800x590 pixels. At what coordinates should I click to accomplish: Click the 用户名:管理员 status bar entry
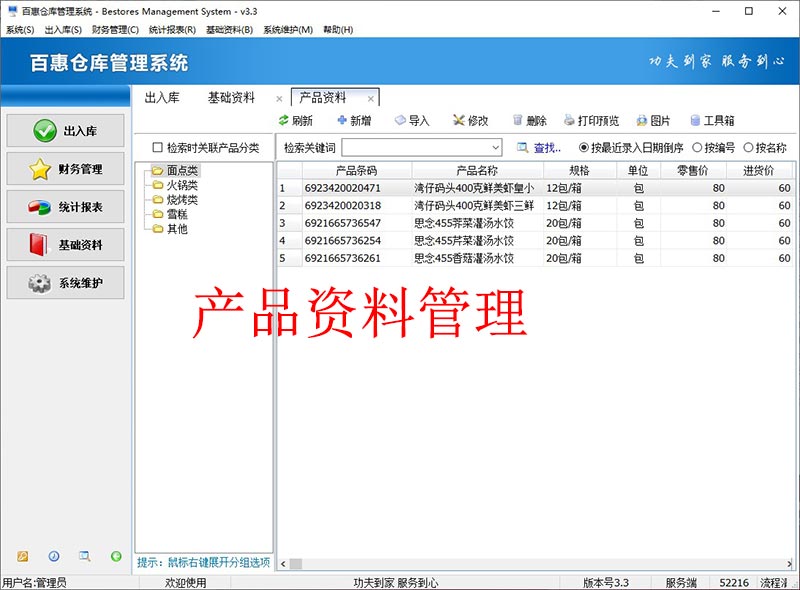pyautogui.click(x=34, y=582)
